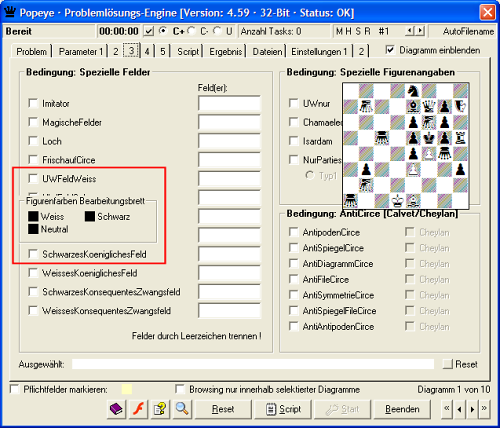Select the U radio button

[x=217, y=31]
